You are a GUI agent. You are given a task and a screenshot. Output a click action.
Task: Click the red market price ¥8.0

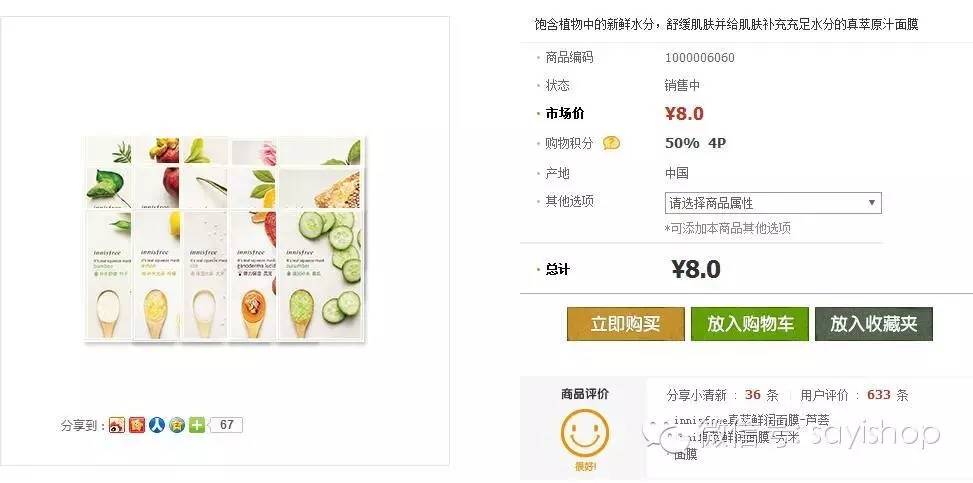pyautogui.click(x=684, y=114)
